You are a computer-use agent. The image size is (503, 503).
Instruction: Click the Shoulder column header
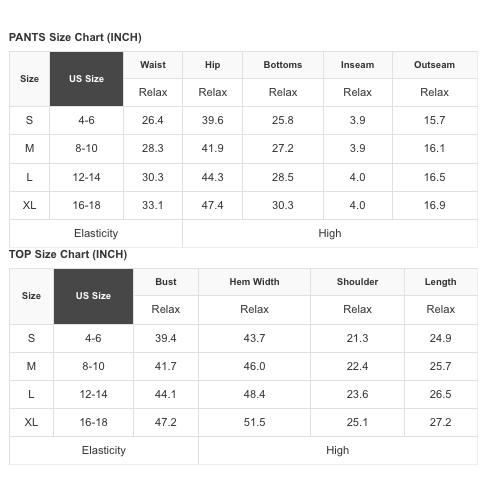[x=357, y=282]
